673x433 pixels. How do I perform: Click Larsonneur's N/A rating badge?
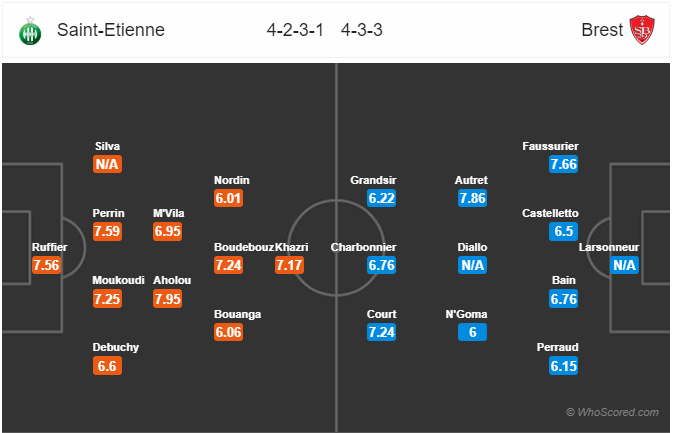(x=624, y=265)
